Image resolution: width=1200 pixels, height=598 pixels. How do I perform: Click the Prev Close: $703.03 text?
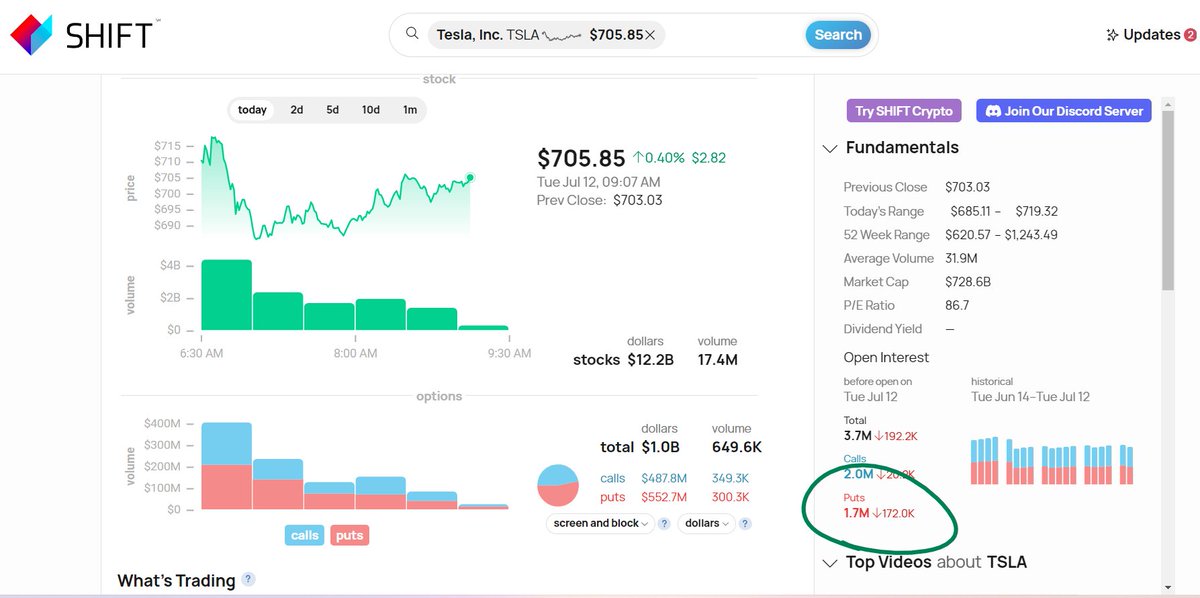tap(599, 200)
